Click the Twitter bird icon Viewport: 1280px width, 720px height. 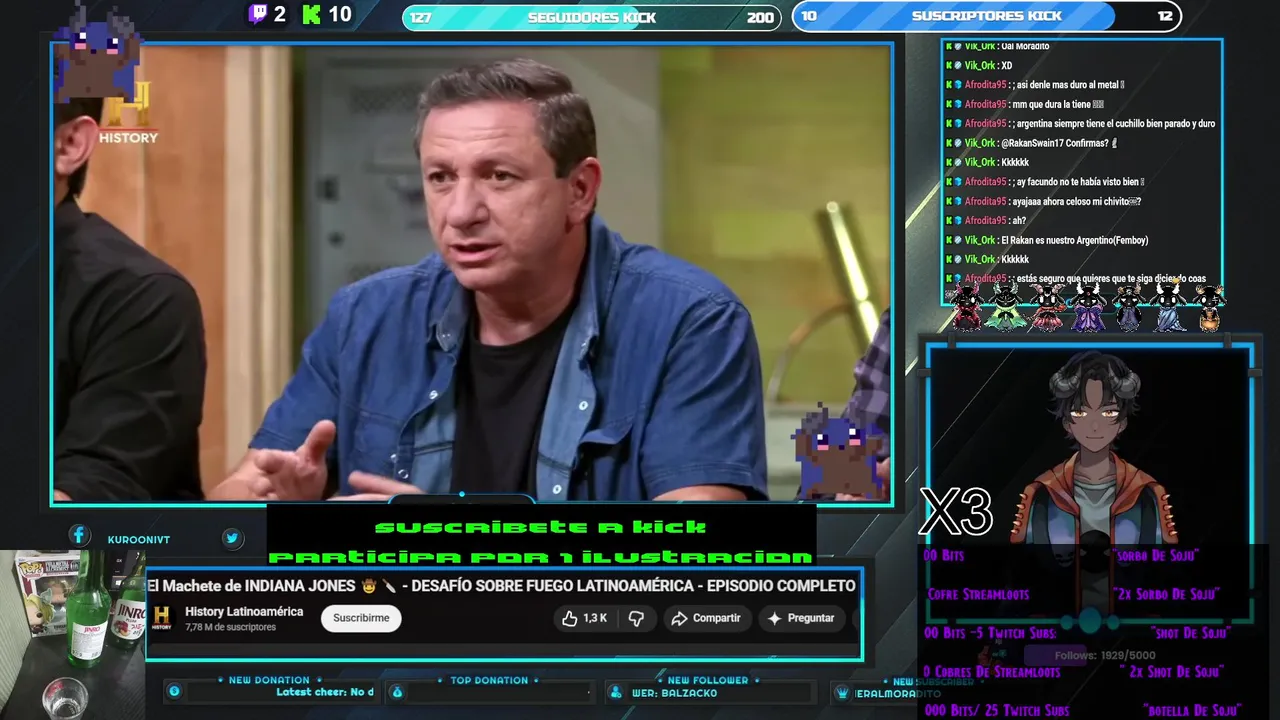click(232, 538)
